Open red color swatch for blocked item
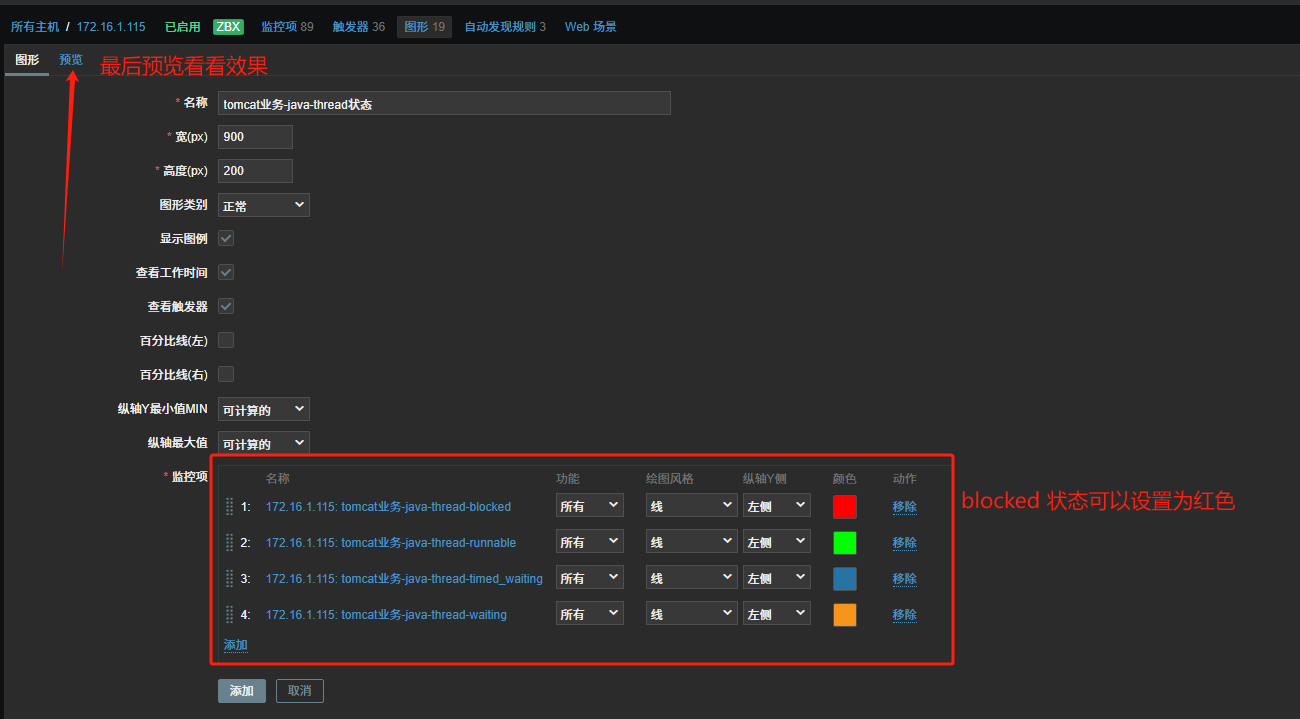 (x=844, y=506)
